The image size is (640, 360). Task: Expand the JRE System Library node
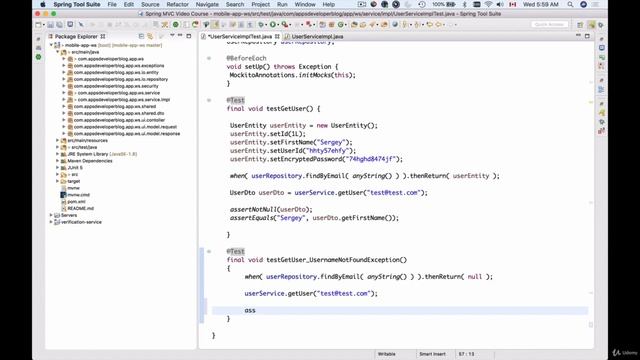pyautogui.click(x=58, y=154)
